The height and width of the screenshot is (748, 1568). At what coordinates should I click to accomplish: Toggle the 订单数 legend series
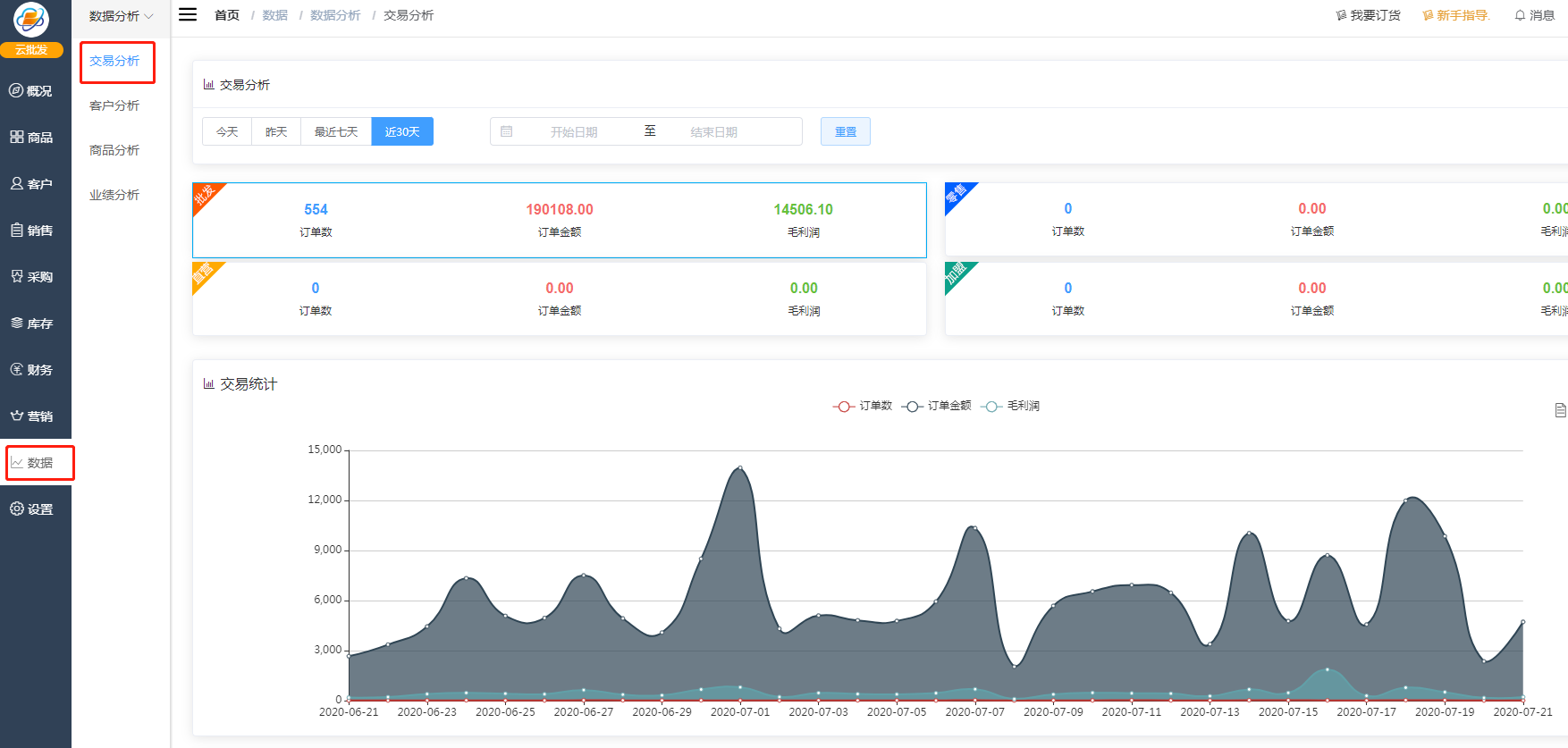pyautogui.click(x=863, y=406)
